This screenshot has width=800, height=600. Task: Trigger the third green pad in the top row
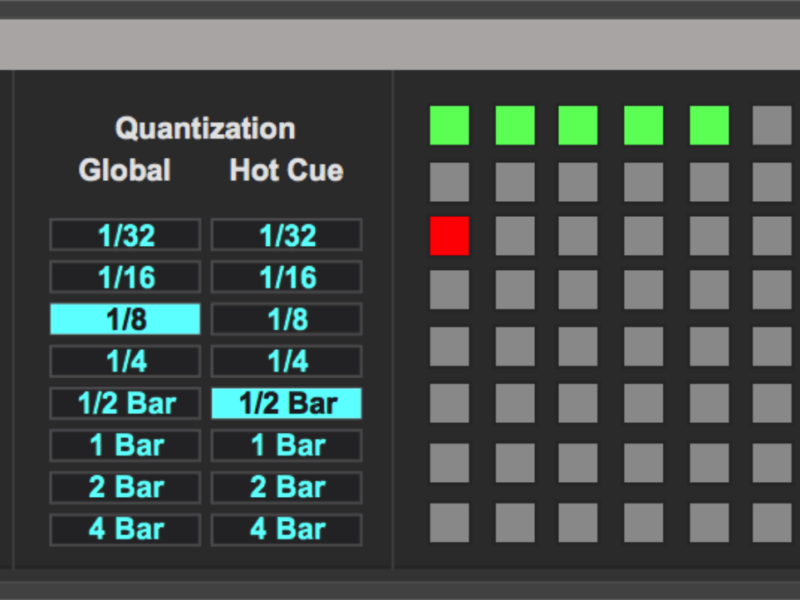pos(578,125)
